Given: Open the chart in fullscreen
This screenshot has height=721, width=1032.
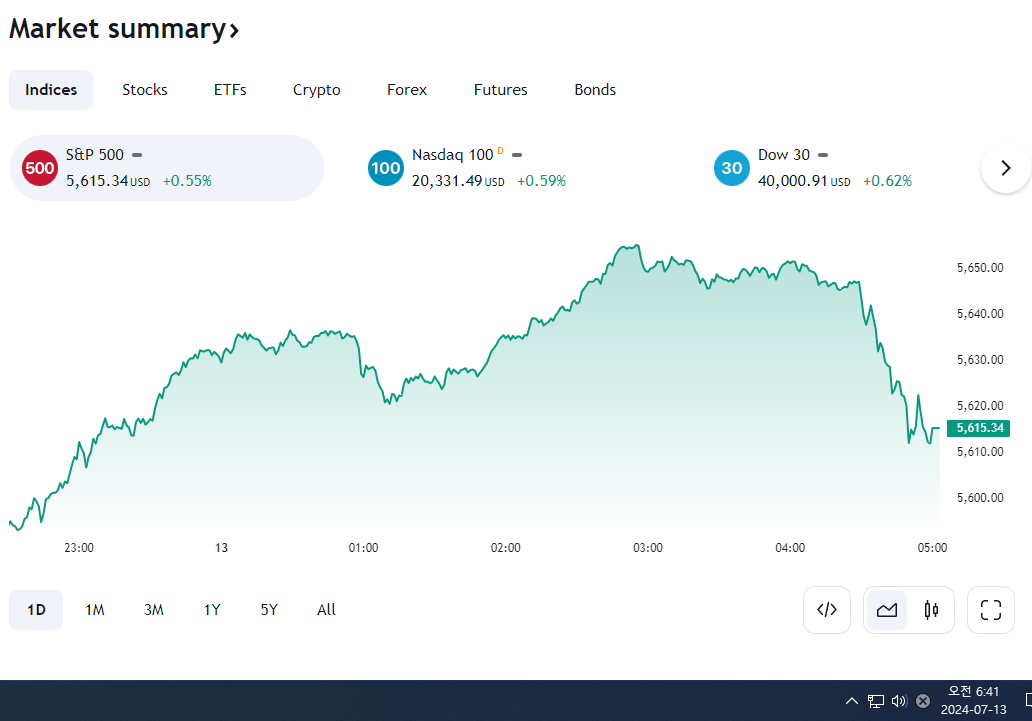Looking at the screenshot, I should pyautogui.click(x=991, y=610).
